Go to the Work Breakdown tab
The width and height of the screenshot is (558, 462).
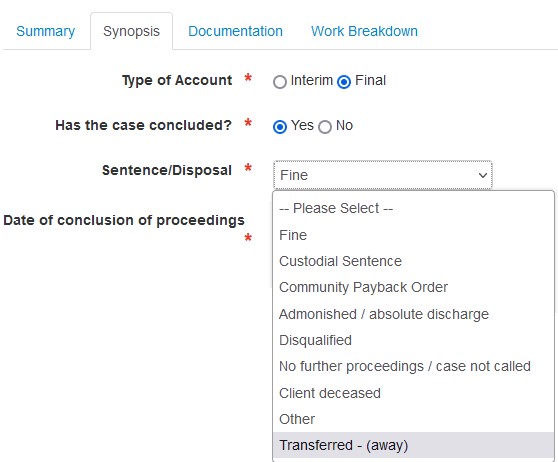click(364, 31)
